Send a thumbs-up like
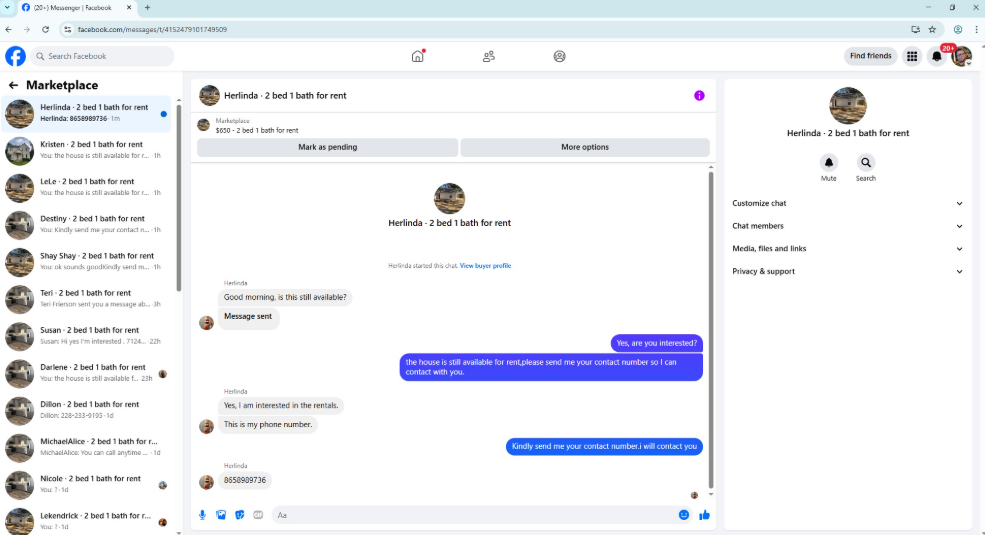This screenshot has width=985, height=535. 704,515
